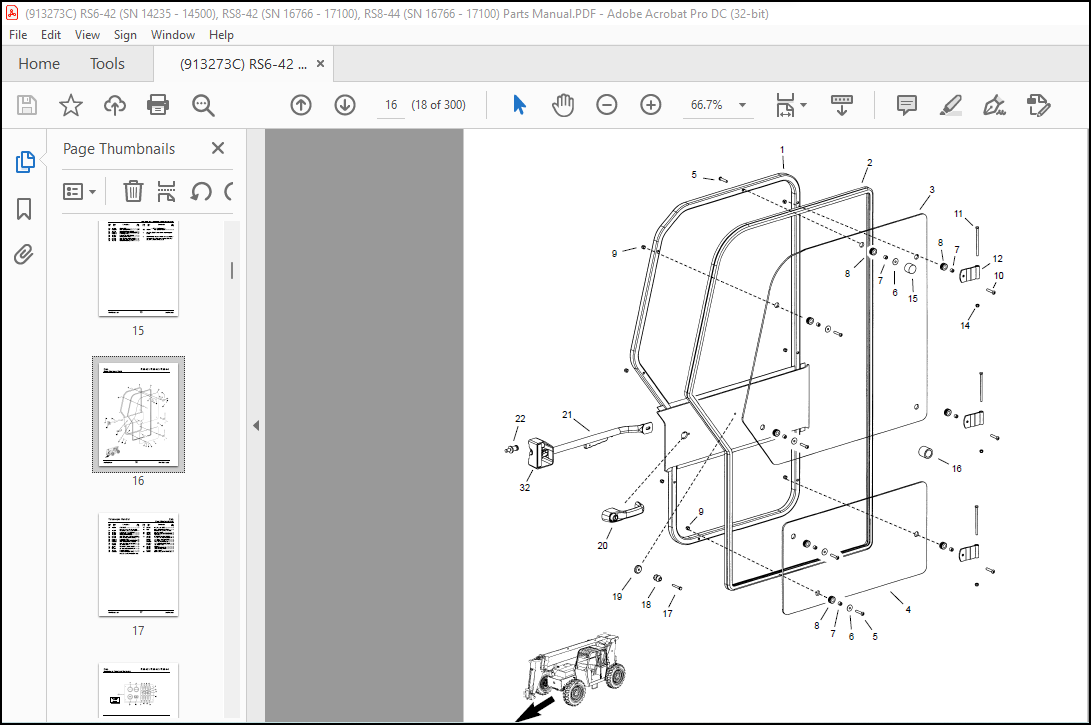The image size is (1091, 725).
Task: Click part callout number 22 in diagram
Action: (520, 419)
